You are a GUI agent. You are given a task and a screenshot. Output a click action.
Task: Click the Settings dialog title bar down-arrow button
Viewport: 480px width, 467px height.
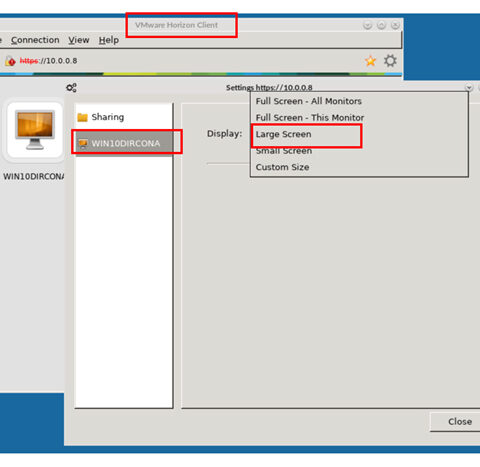tap(469, 88)
